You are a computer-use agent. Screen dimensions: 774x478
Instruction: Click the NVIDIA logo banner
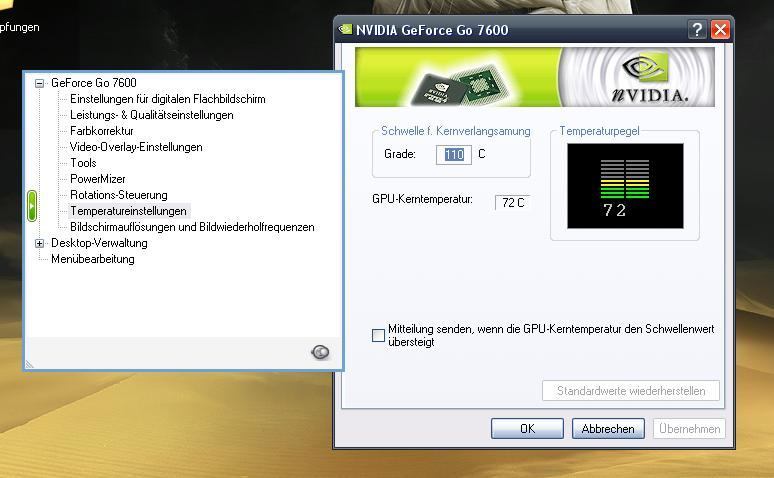(x=535, y=77)
